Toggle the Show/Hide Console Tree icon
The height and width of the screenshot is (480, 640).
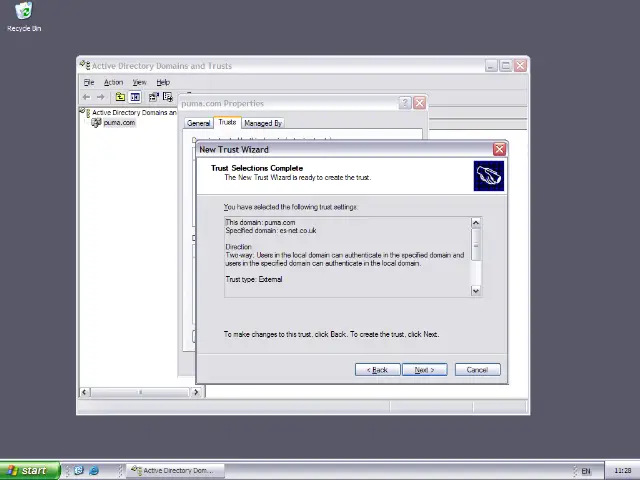click(135, 97)
